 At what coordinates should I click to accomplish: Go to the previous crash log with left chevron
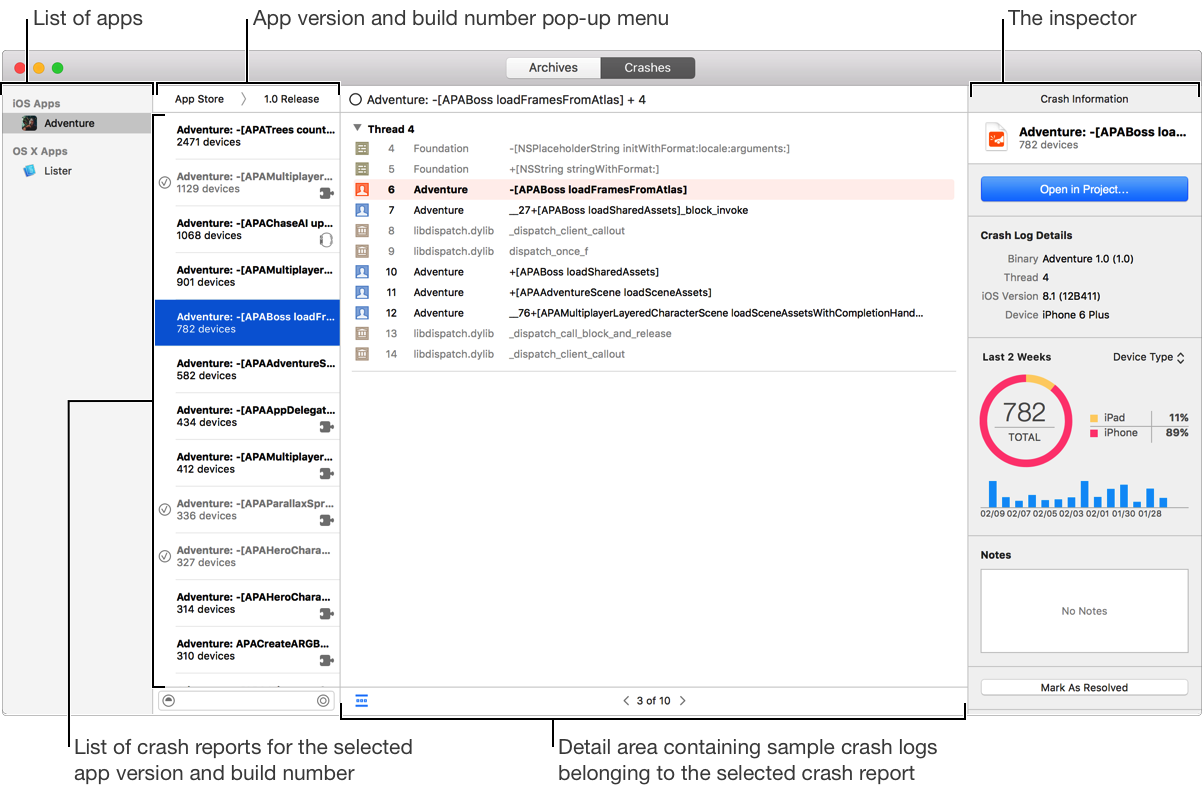(626, 701)
